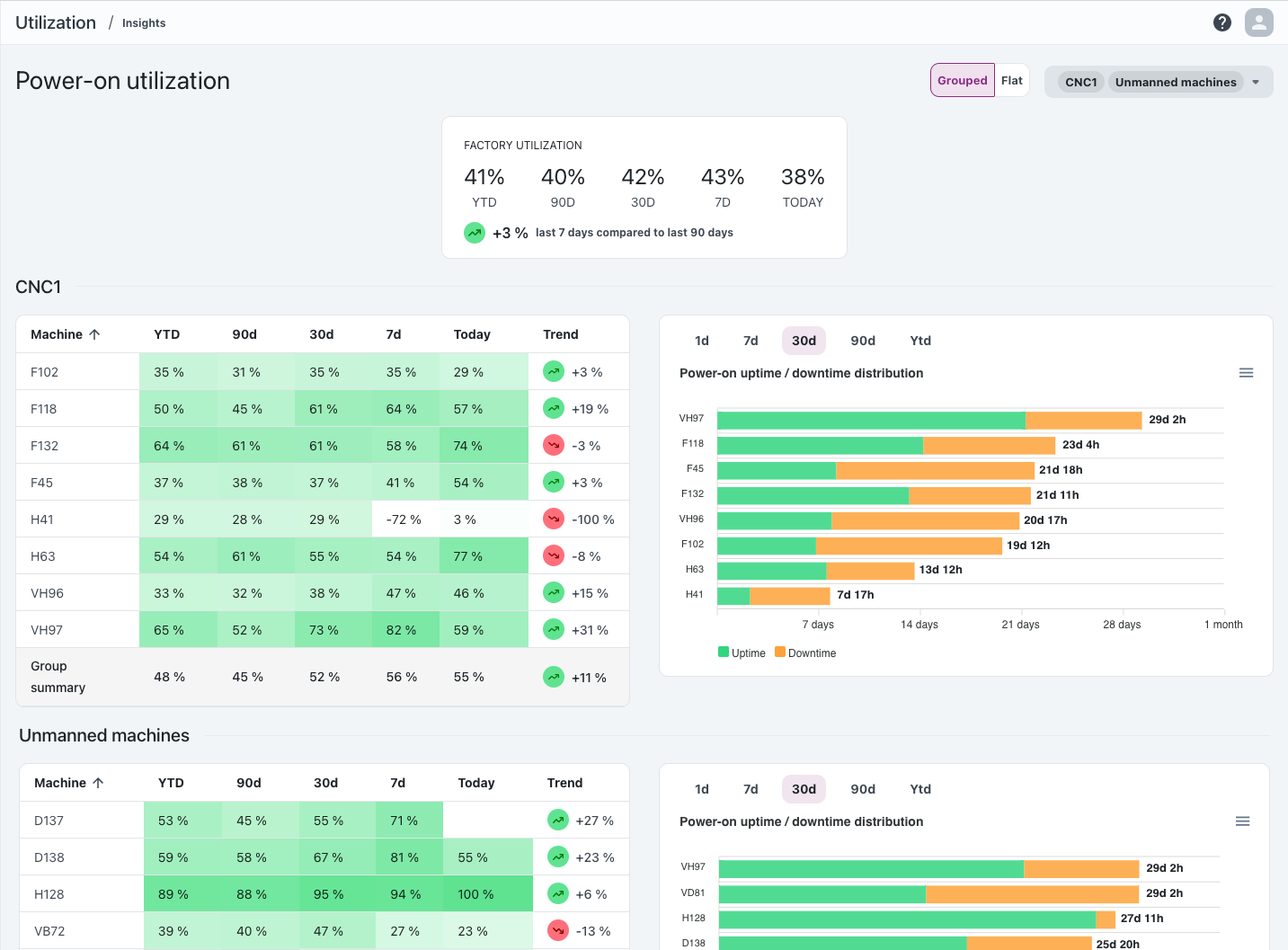This screenshot has height=950, width=1288.
Task: Click the VH96 upward trend icon
Action: 554,592
